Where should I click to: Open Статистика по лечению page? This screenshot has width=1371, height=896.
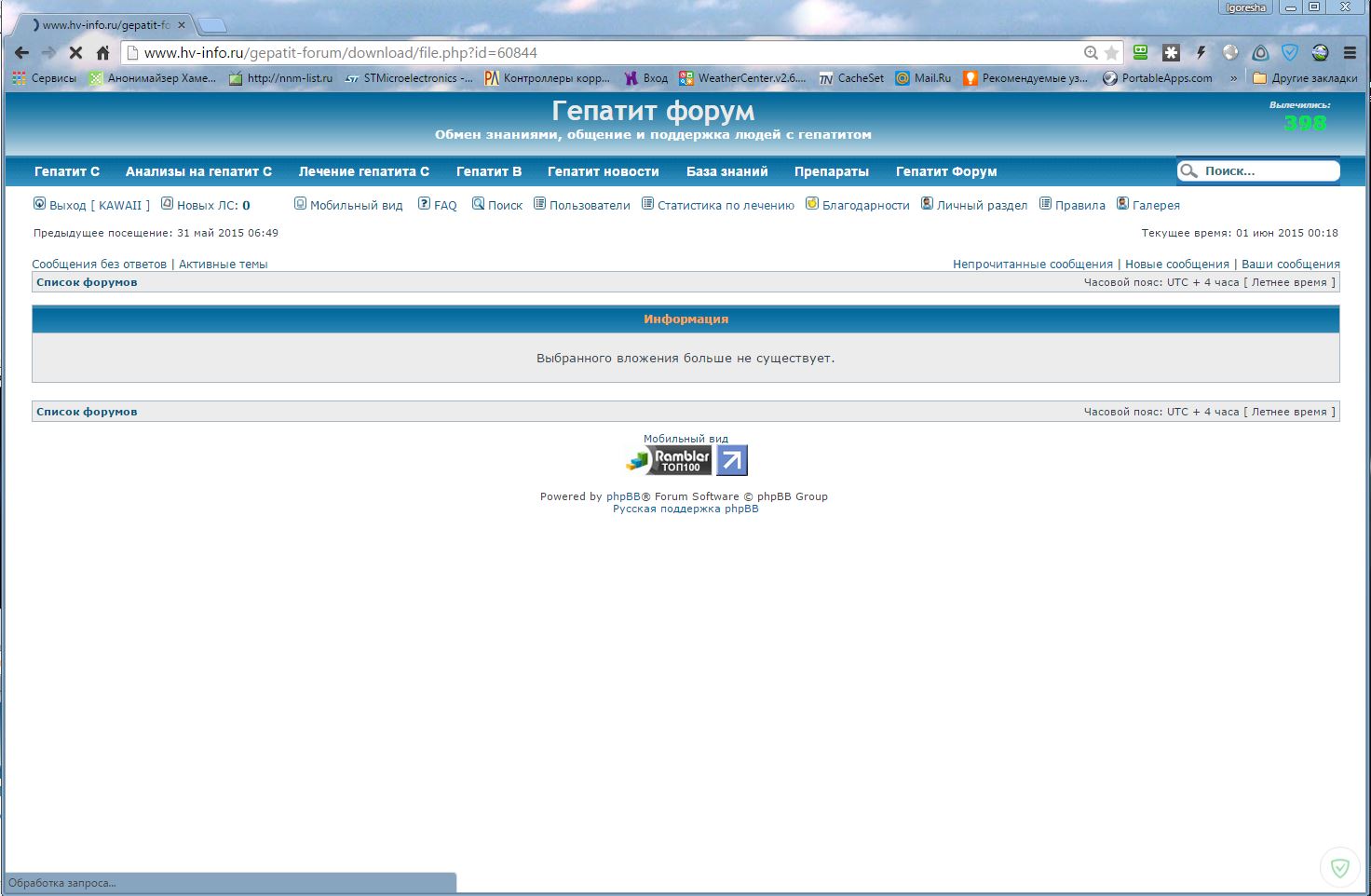click(726, 206)
